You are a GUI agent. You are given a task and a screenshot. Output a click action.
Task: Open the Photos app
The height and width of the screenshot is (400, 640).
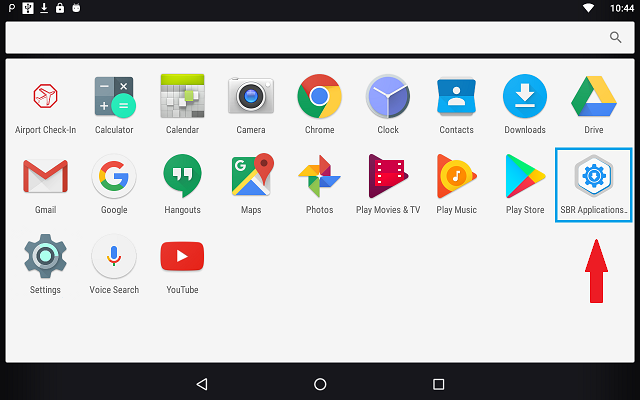point(319,177)
